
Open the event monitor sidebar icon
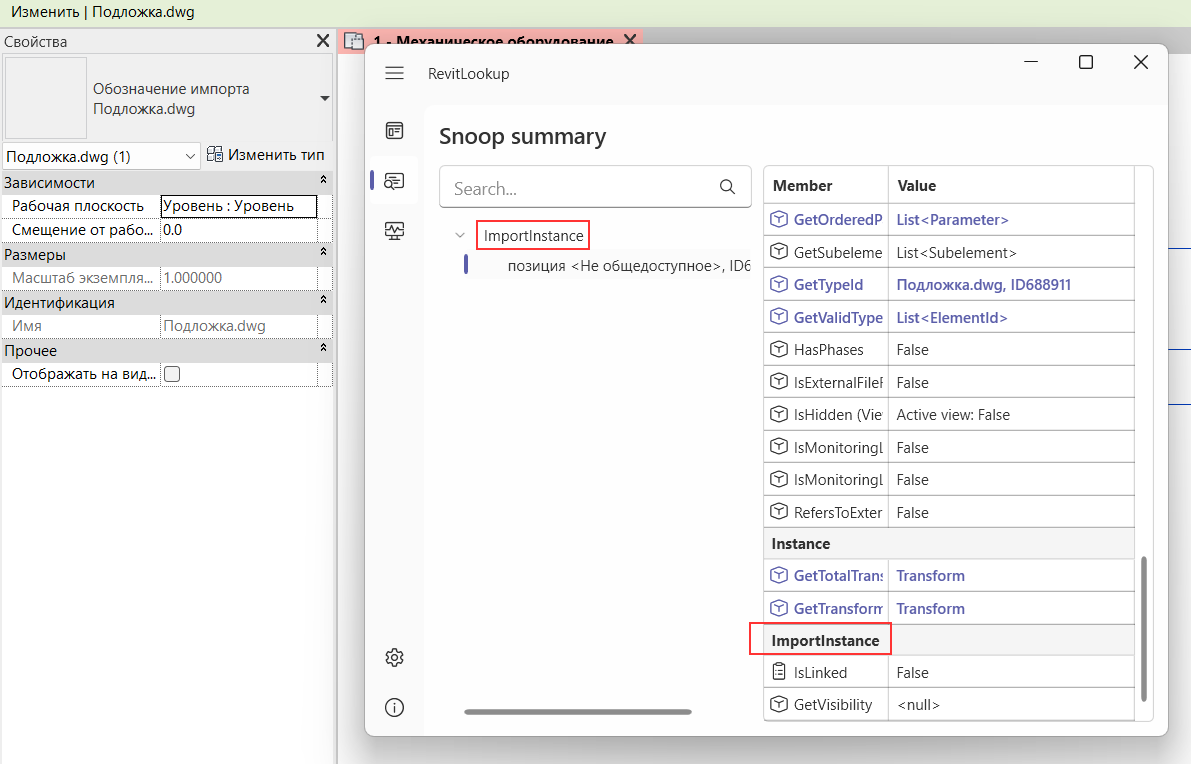(x=394, y=230)
